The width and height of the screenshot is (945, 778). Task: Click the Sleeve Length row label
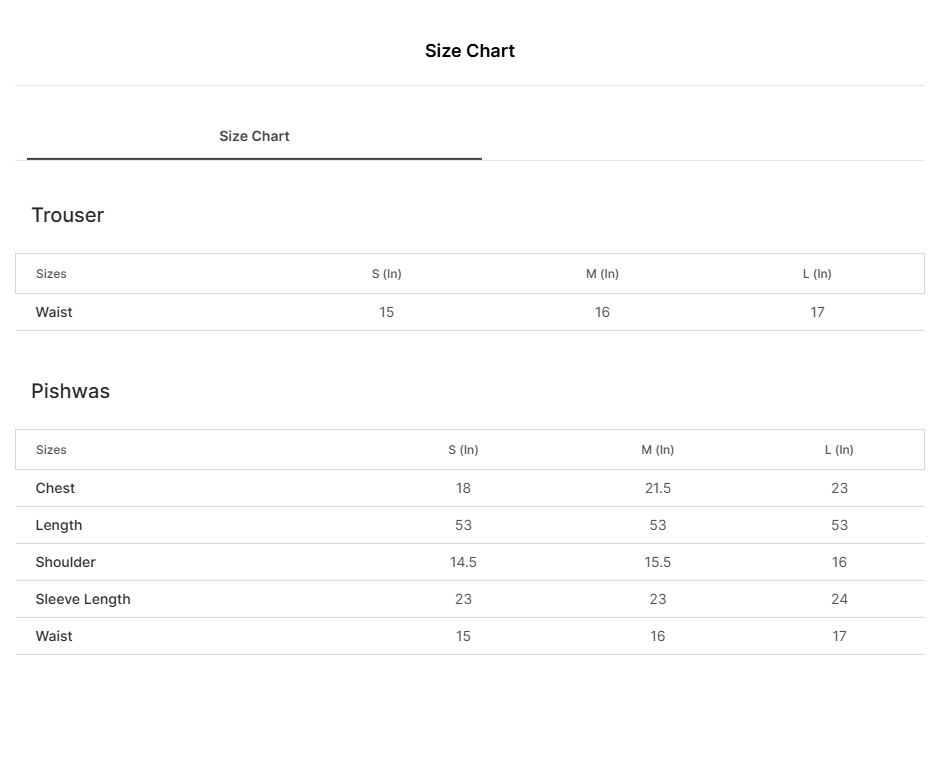(x=83, y=599)
